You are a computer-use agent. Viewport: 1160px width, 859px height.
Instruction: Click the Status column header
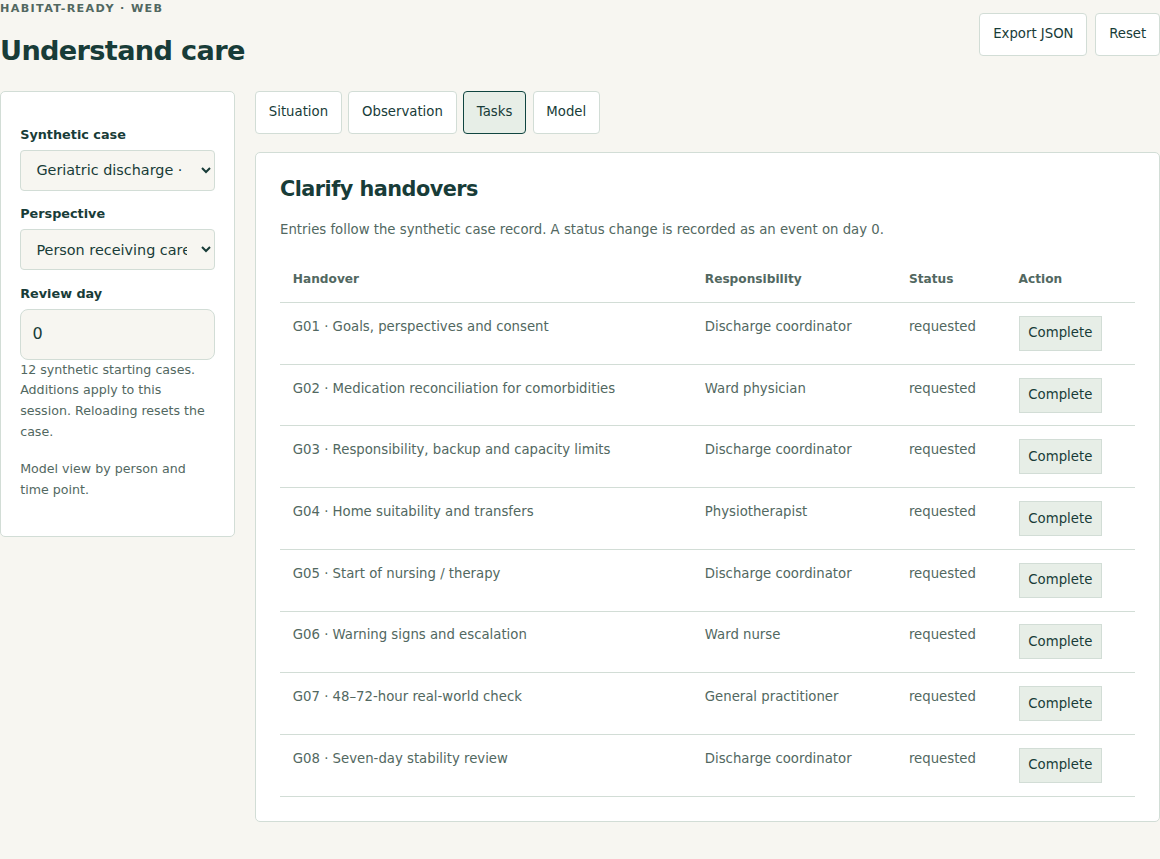931,279
